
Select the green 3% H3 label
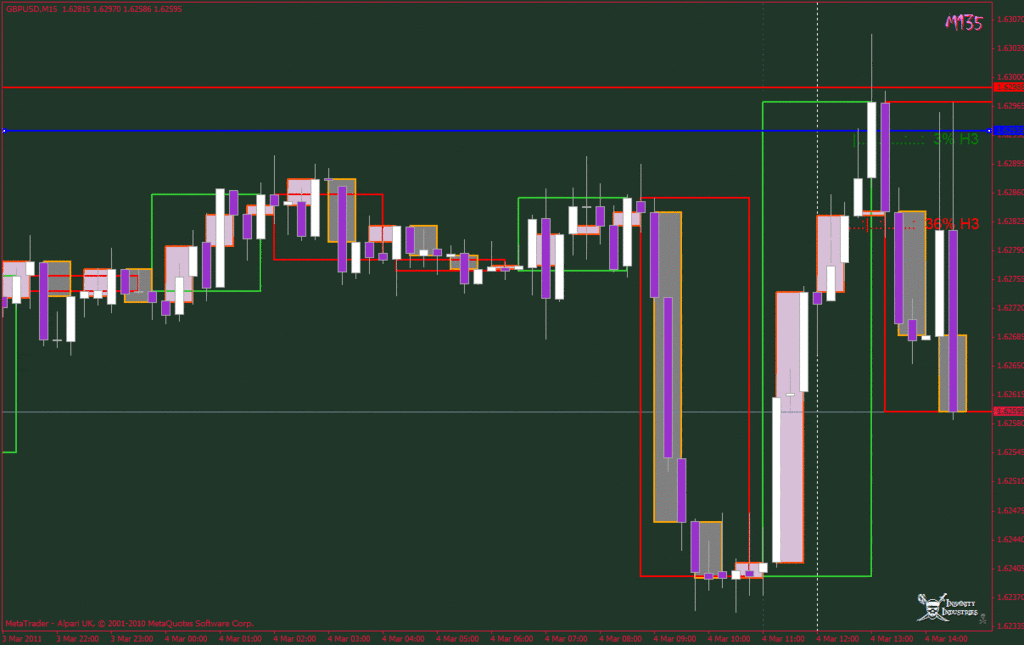coord(955,139)
